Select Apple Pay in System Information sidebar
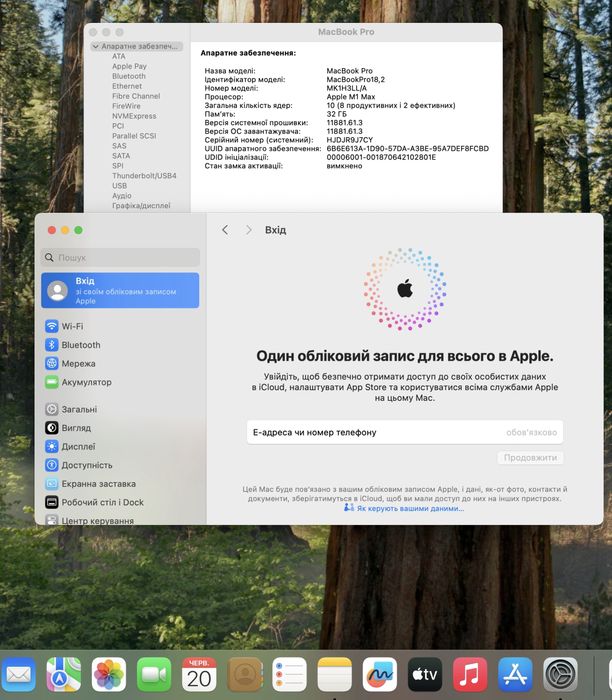612x700 pixels. 129,66
